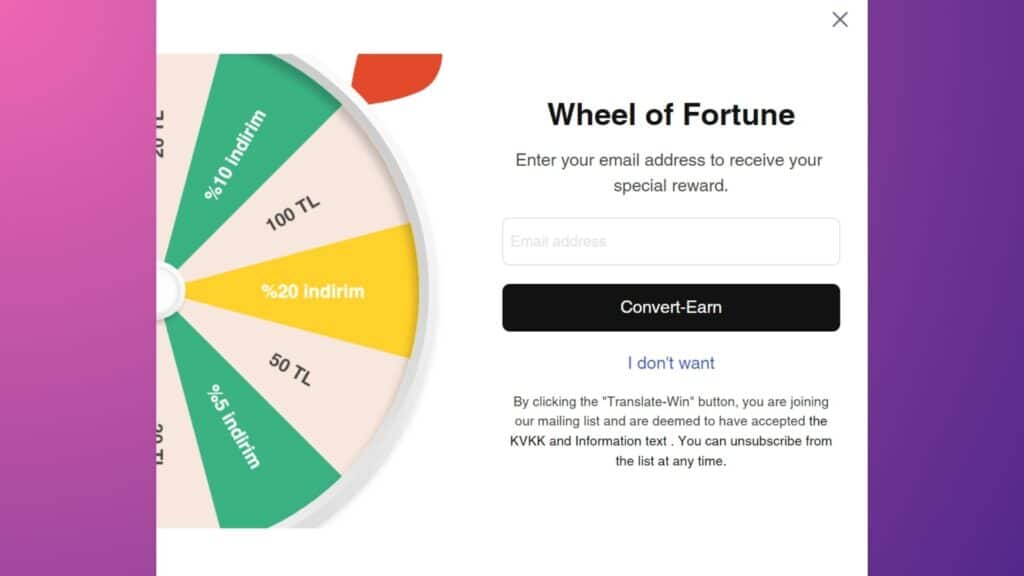The height and width of the screenshot is (576, 1024).
Task: Click the Wheel of Fortune heading
Action: pyautogui.click(x=669, y=114)
